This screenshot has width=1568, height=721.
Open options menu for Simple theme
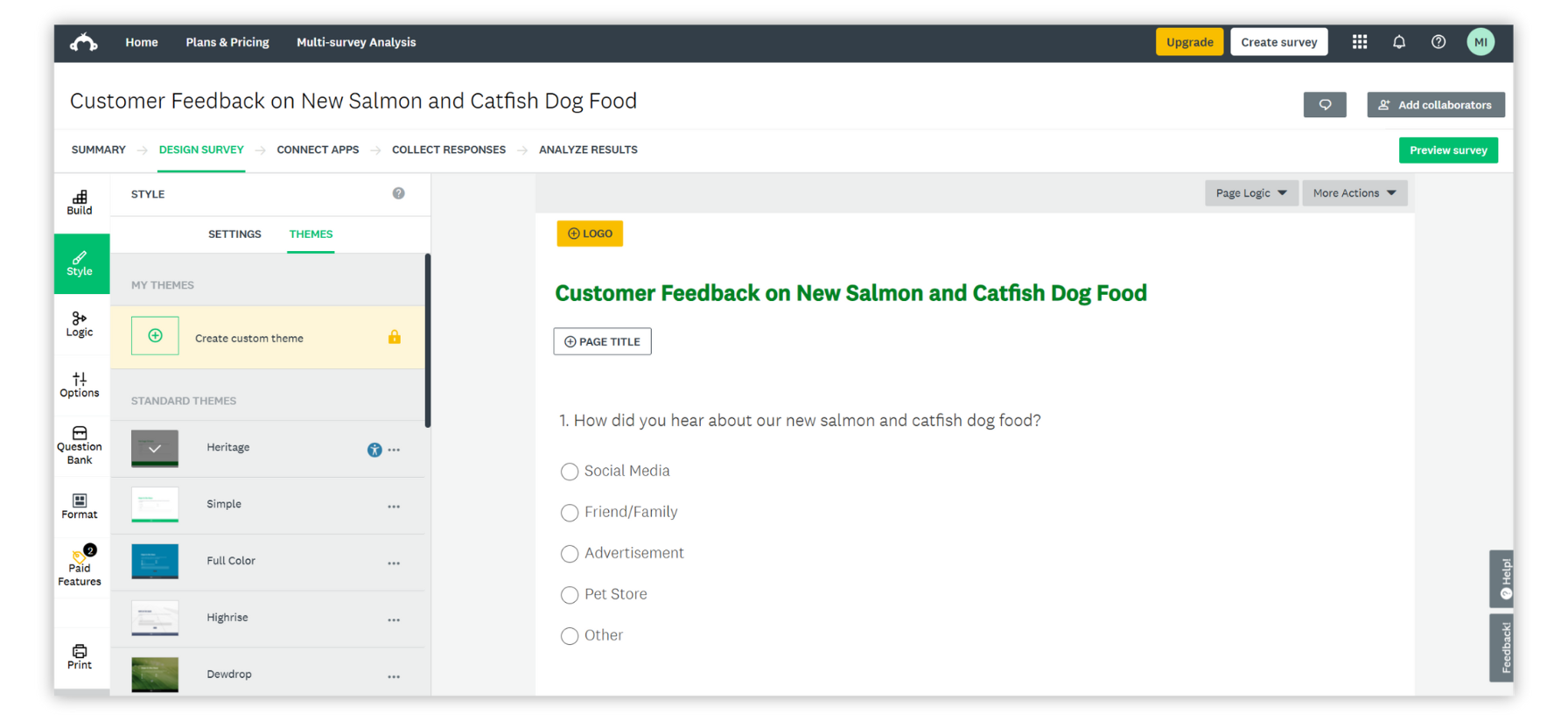394,506
